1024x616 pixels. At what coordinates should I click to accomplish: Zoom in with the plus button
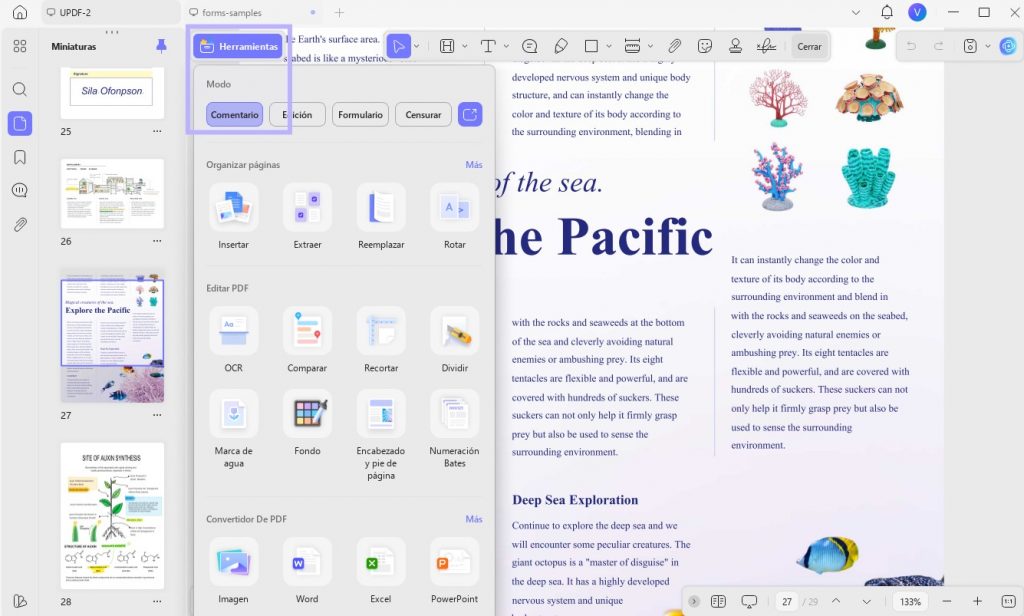click(977, 601)
